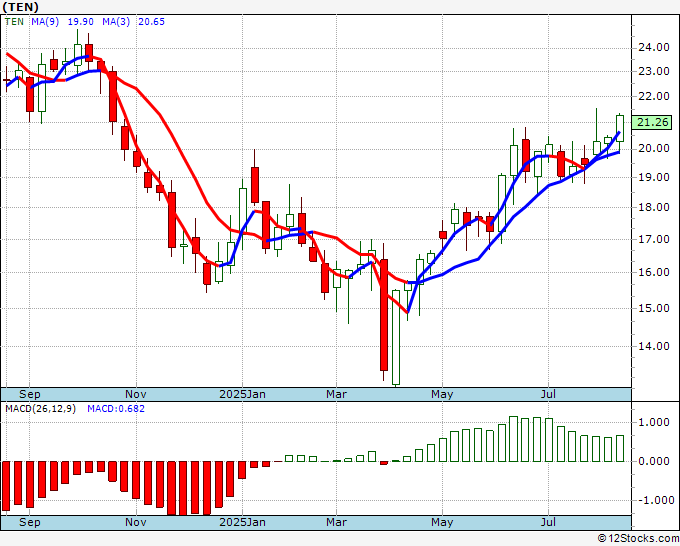This screenshot has width=680, height=546.
Task: Click Sep on the MACD panel time axis
Action: coord(30,522)
